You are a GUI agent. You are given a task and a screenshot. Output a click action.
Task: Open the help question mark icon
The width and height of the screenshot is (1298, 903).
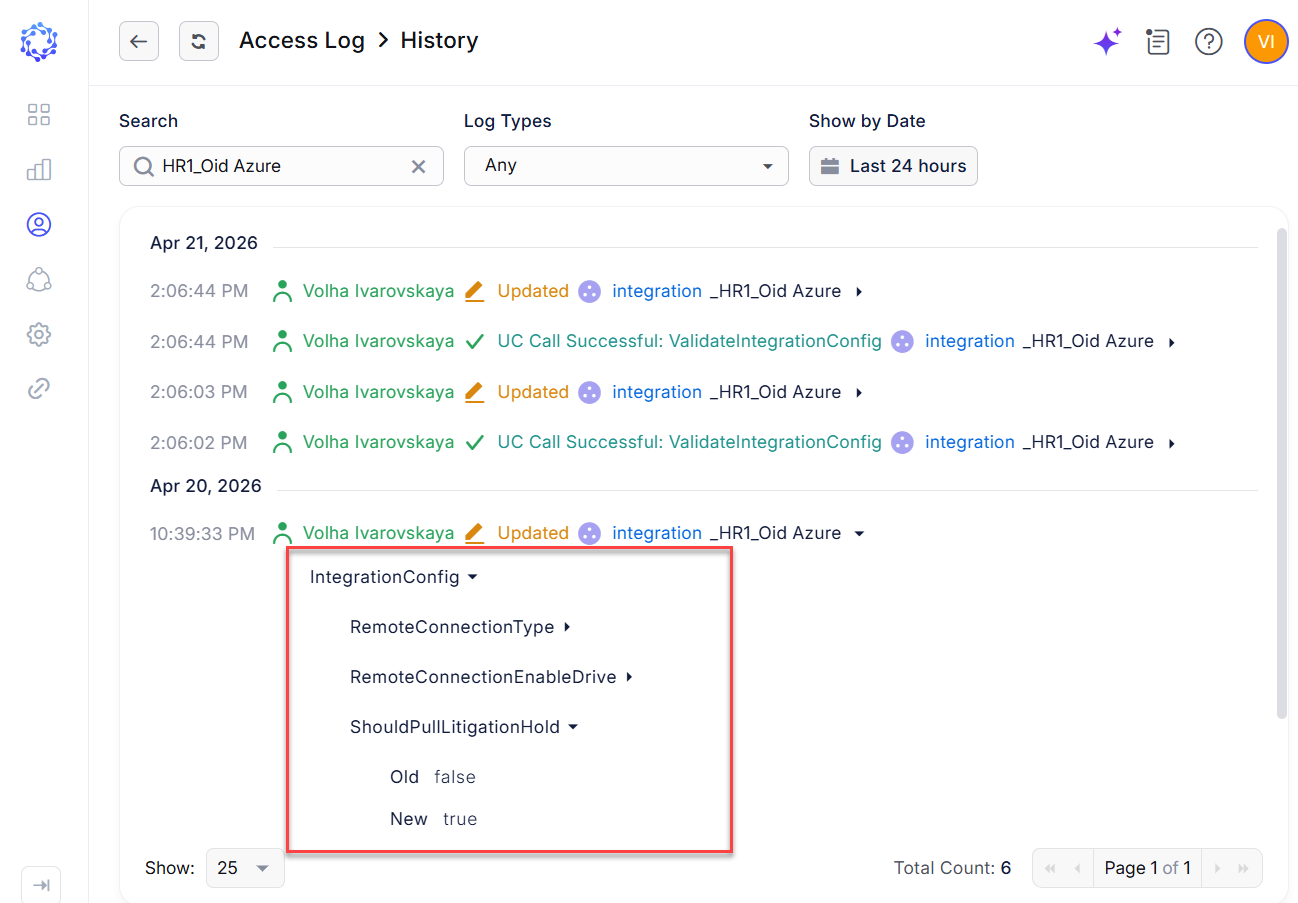pyautogui.click(x=1209, y=41)
